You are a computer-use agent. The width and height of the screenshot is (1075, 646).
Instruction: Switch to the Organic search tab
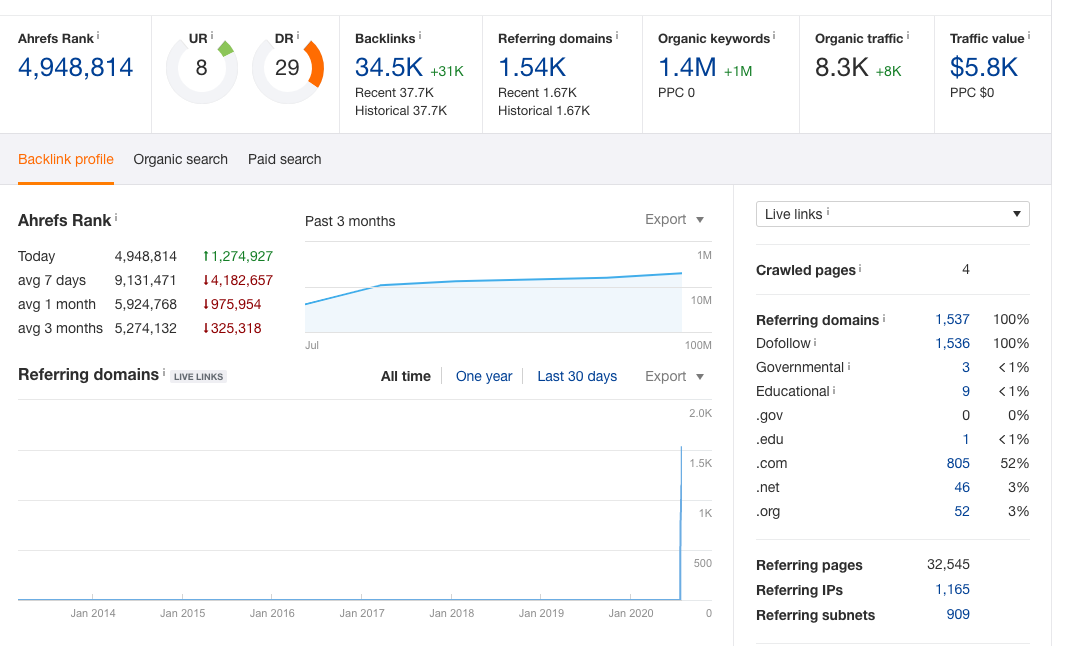click(180, 159)
